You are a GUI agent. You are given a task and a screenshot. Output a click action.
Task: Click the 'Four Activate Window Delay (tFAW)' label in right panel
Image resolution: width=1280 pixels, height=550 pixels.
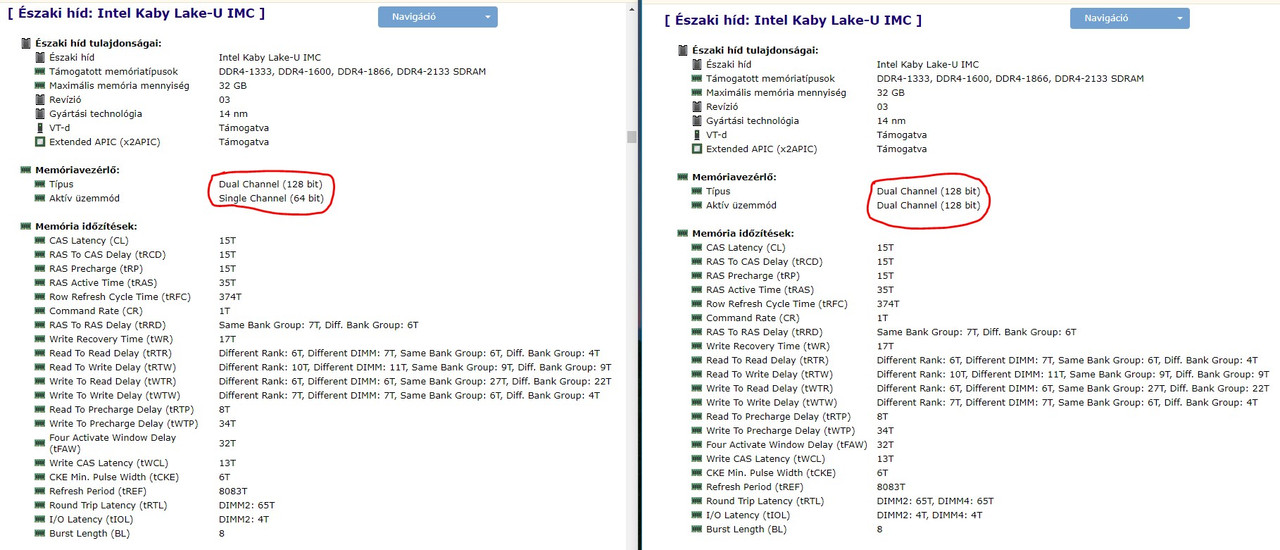coord(786,445)
